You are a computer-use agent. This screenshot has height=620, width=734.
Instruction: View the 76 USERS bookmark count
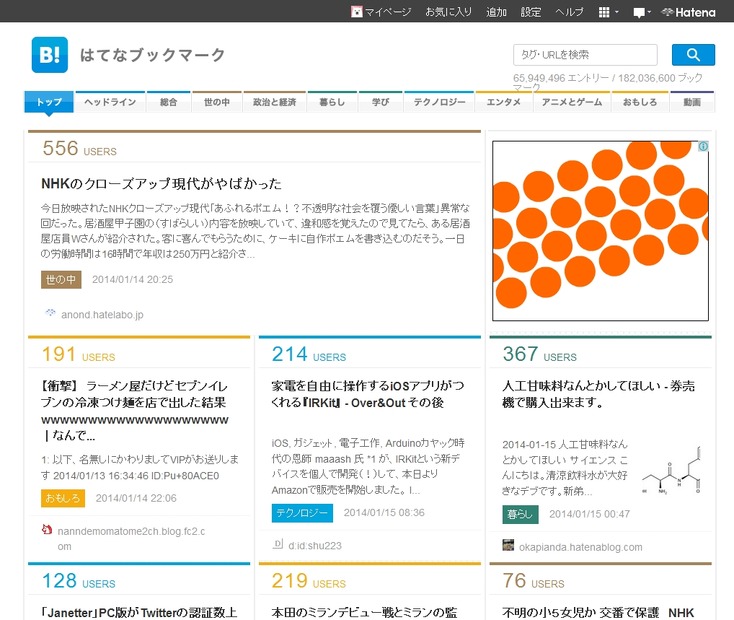[x=534, y=581]
